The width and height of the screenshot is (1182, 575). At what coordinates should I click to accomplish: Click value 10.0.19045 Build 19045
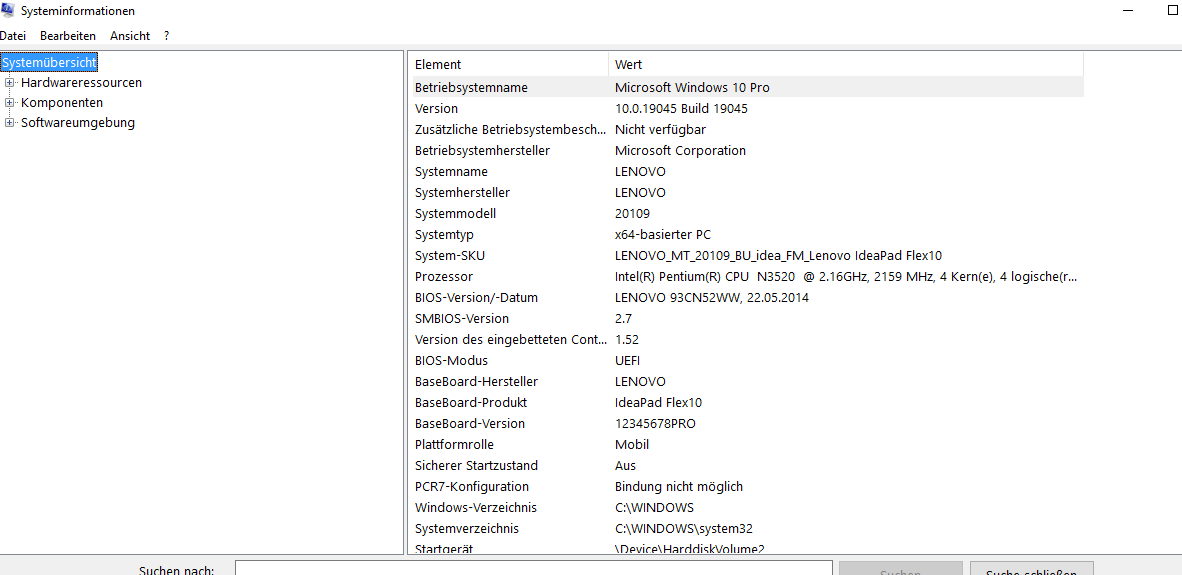click(x=681, y=109)
